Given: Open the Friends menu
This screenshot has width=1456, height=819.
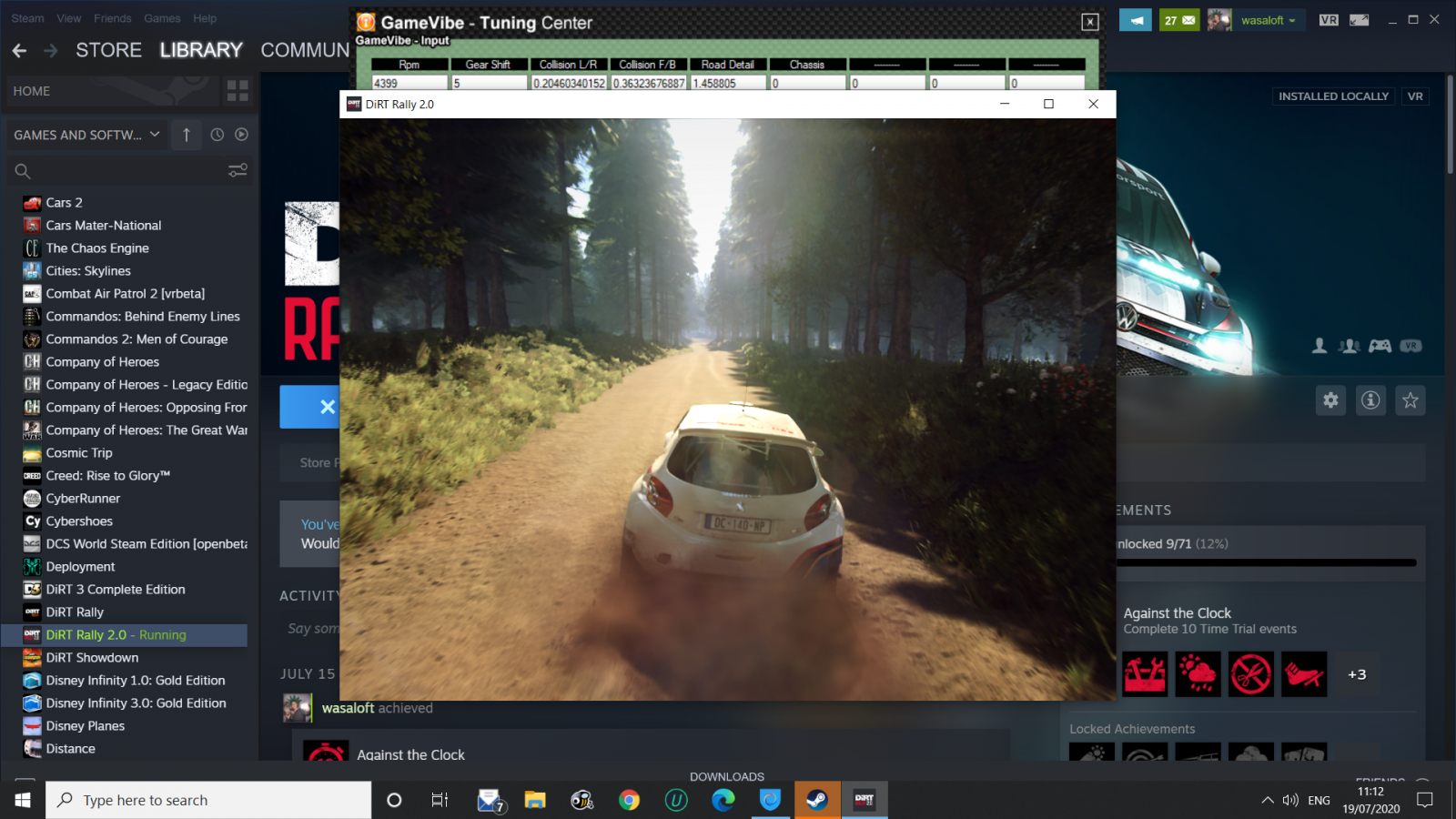Looking at the screenshot, I should [x=113, y=18].
